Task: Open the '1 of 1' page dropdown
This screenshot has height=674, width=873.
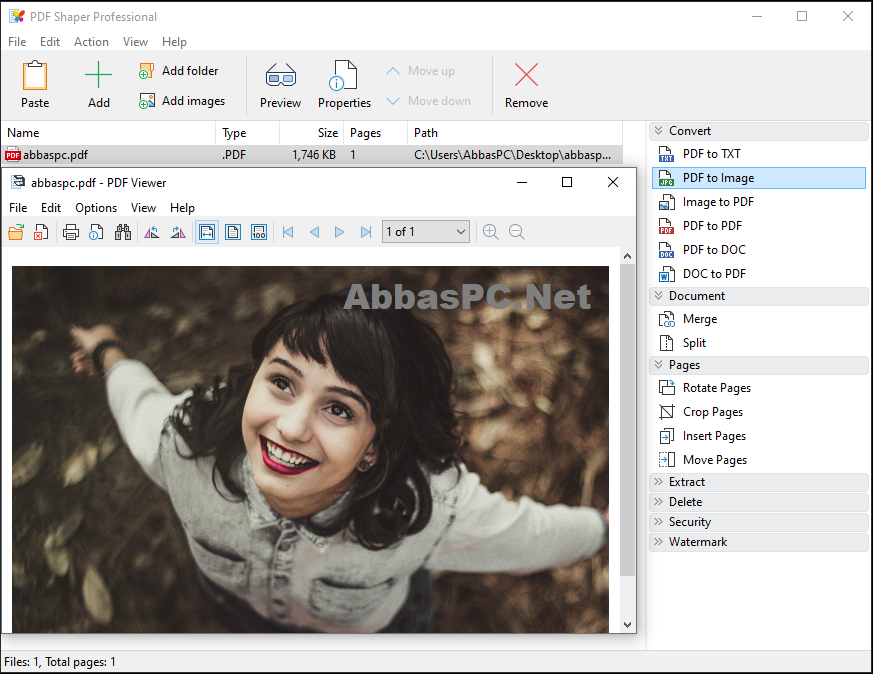Action: point(426,232)
